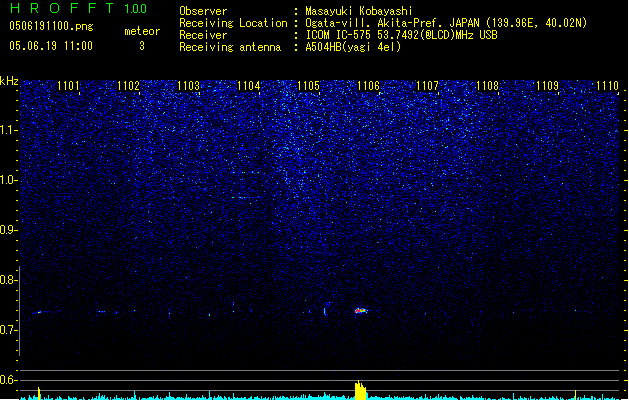Click the kHz axis unit label
629x400 pixels.
[x=9, y=81]
